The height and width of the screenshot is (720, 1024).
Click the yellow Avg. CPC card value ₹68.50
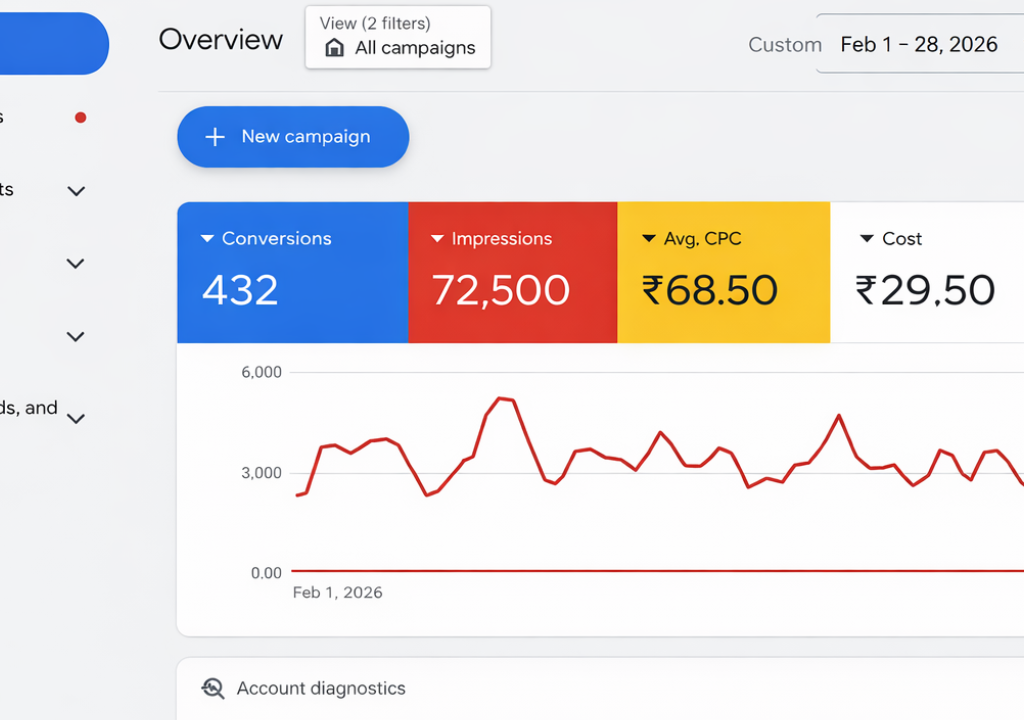(709, 291)
